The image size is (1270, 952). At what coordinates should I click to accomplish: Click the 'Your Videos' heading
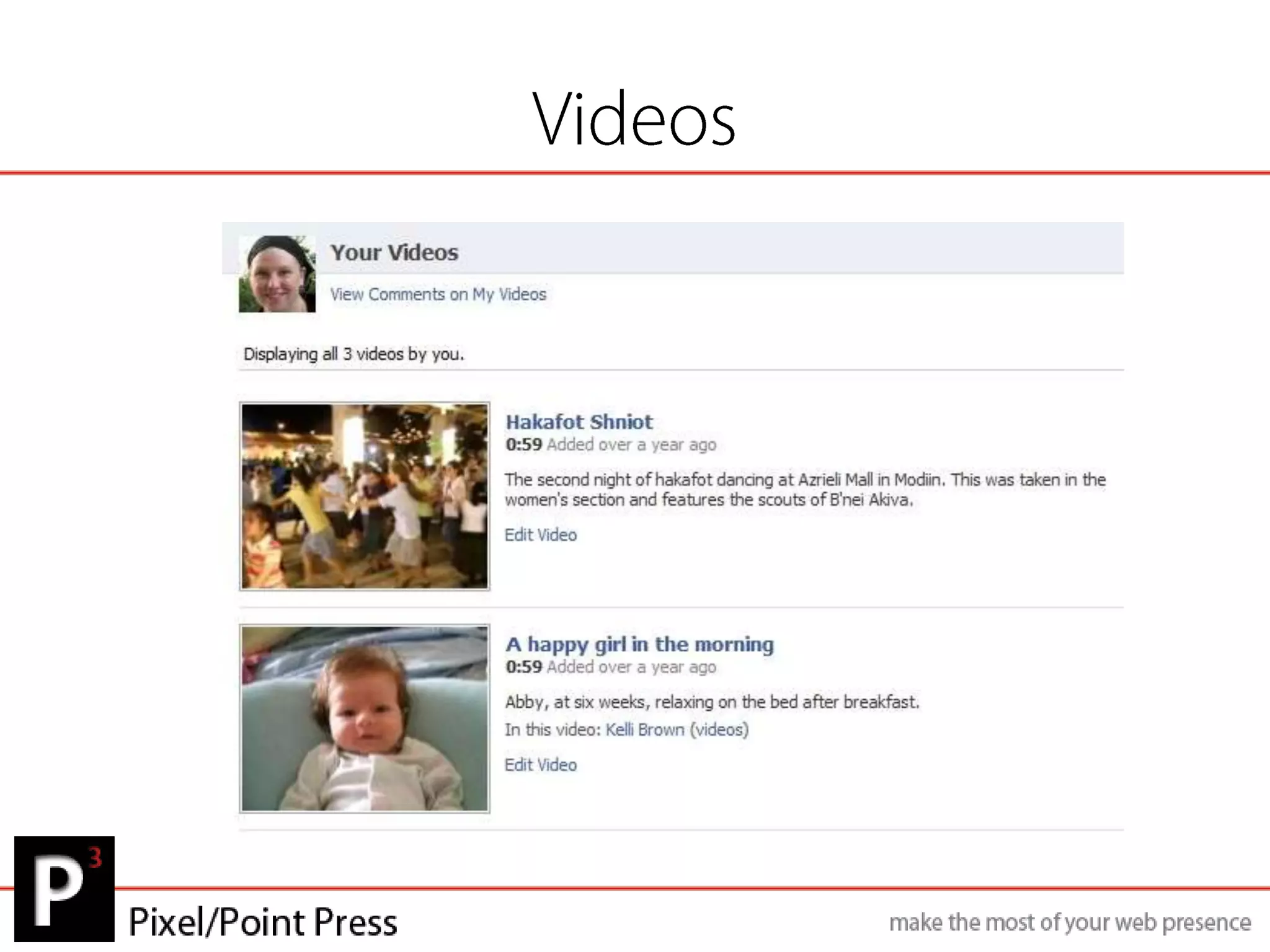click(394, 252)
